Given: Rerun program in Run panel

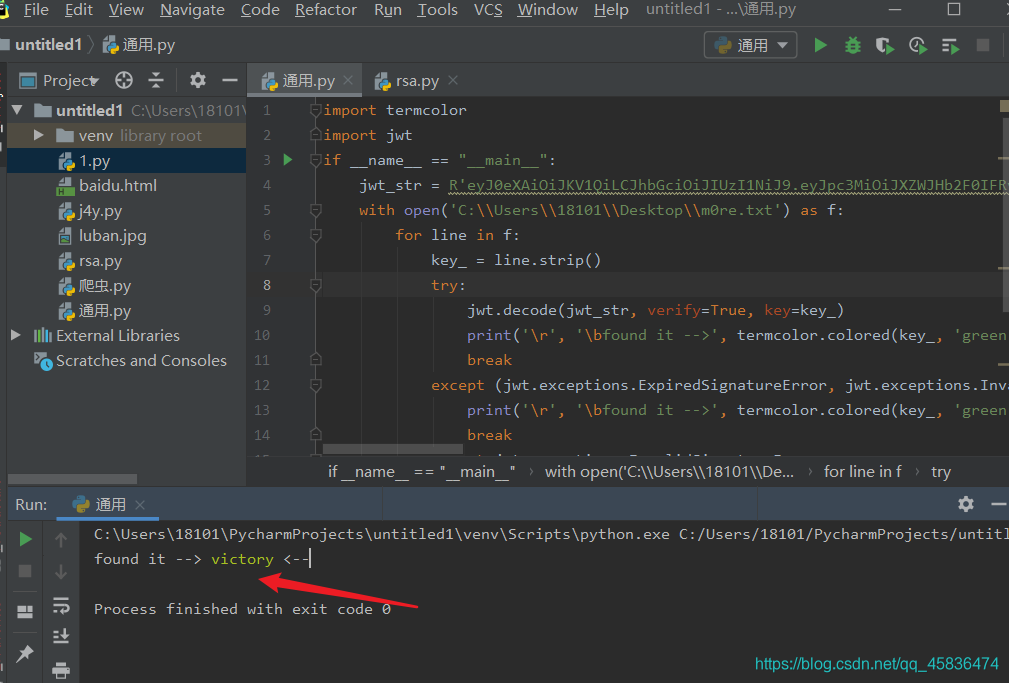Looking at the screenshot, I should 25,539.
